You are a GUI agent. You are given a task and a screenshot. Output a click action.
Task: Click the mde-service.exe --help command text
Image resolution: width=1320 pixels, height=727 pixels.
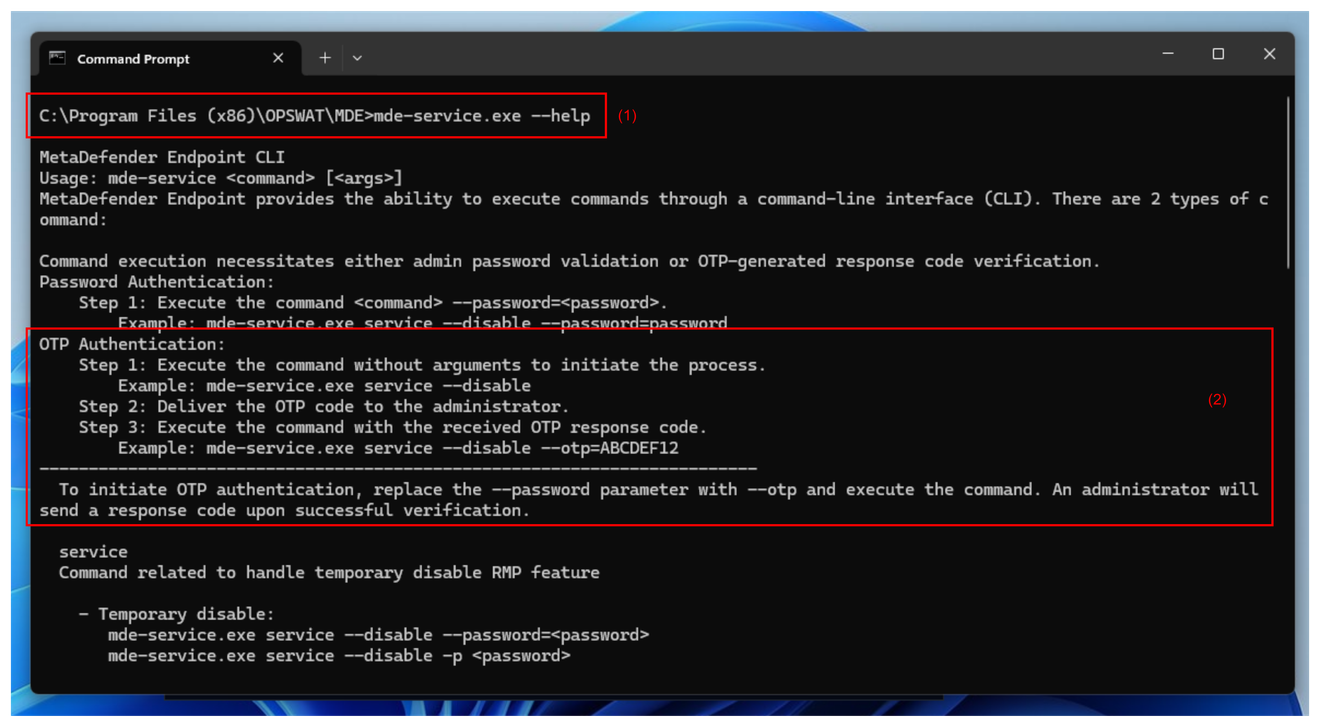point(482,115)
